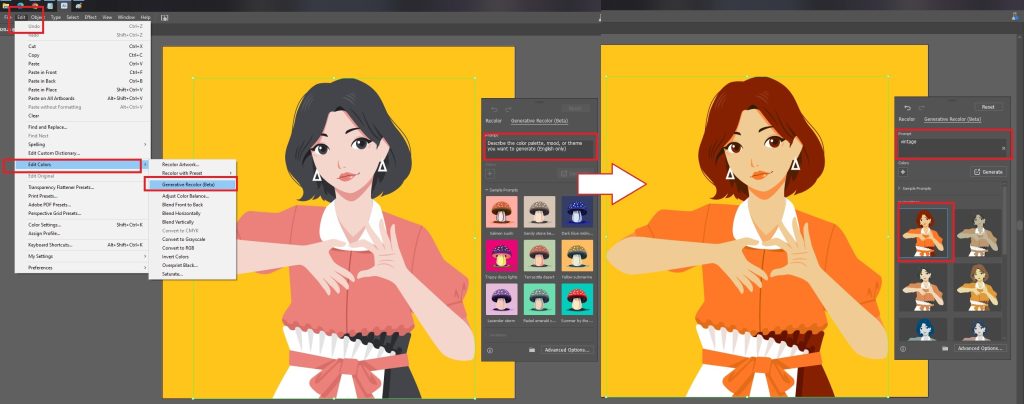Select the Salmon sushi mushroom sample prompt
Image resolution: width=1024 pixels, height=404 pixels.
click(x=502, y=211)
